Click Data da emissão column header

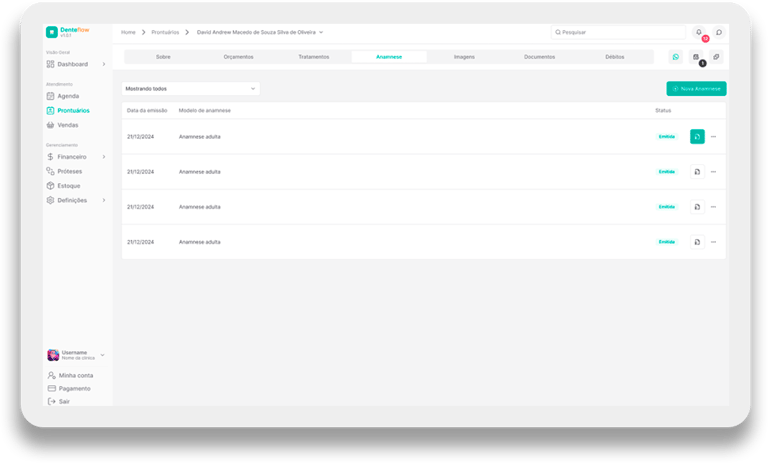pyautogui.click(x=147, y=111)
